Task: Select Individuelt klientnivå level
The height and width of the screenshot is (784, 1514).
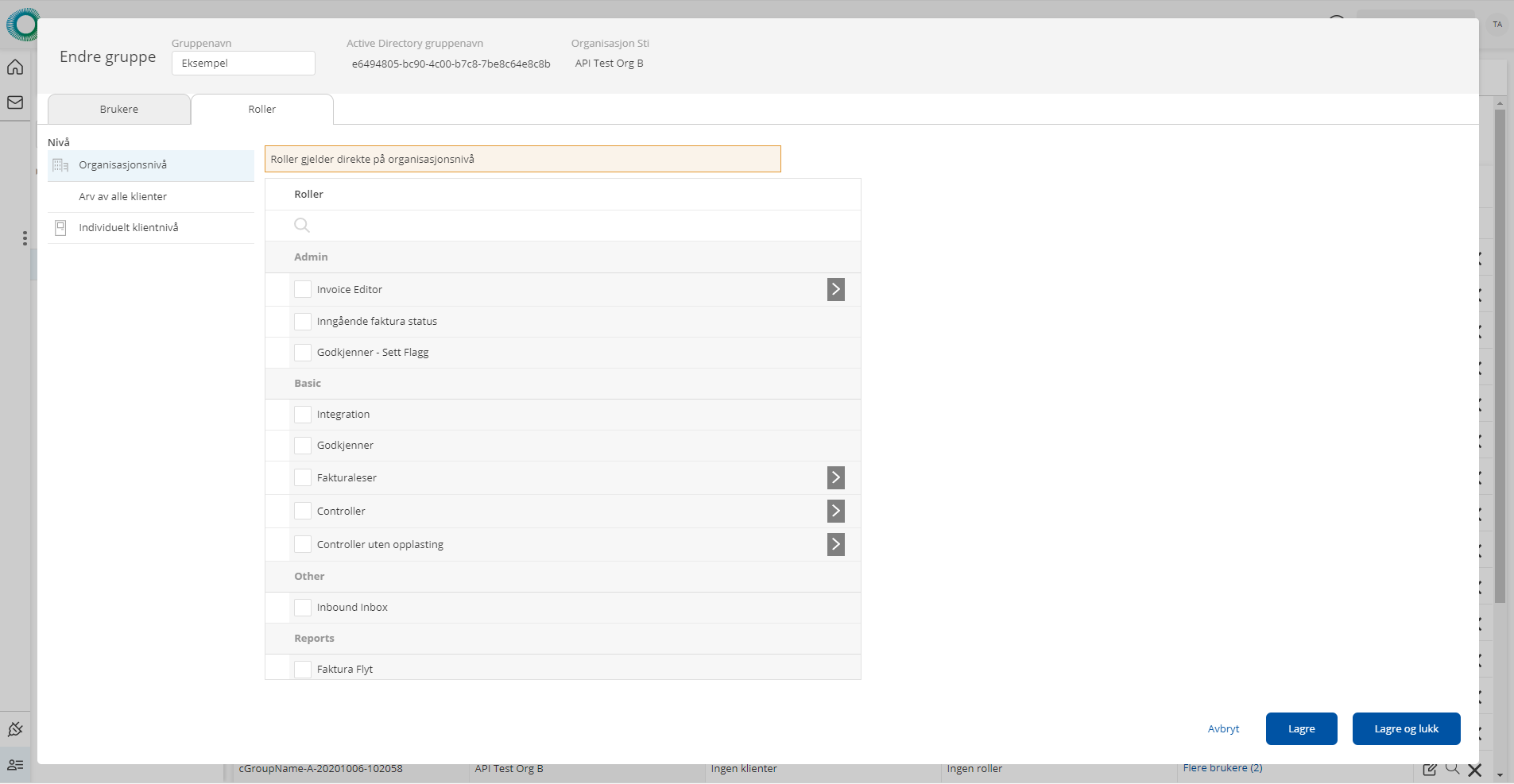Action: (129, 228)
